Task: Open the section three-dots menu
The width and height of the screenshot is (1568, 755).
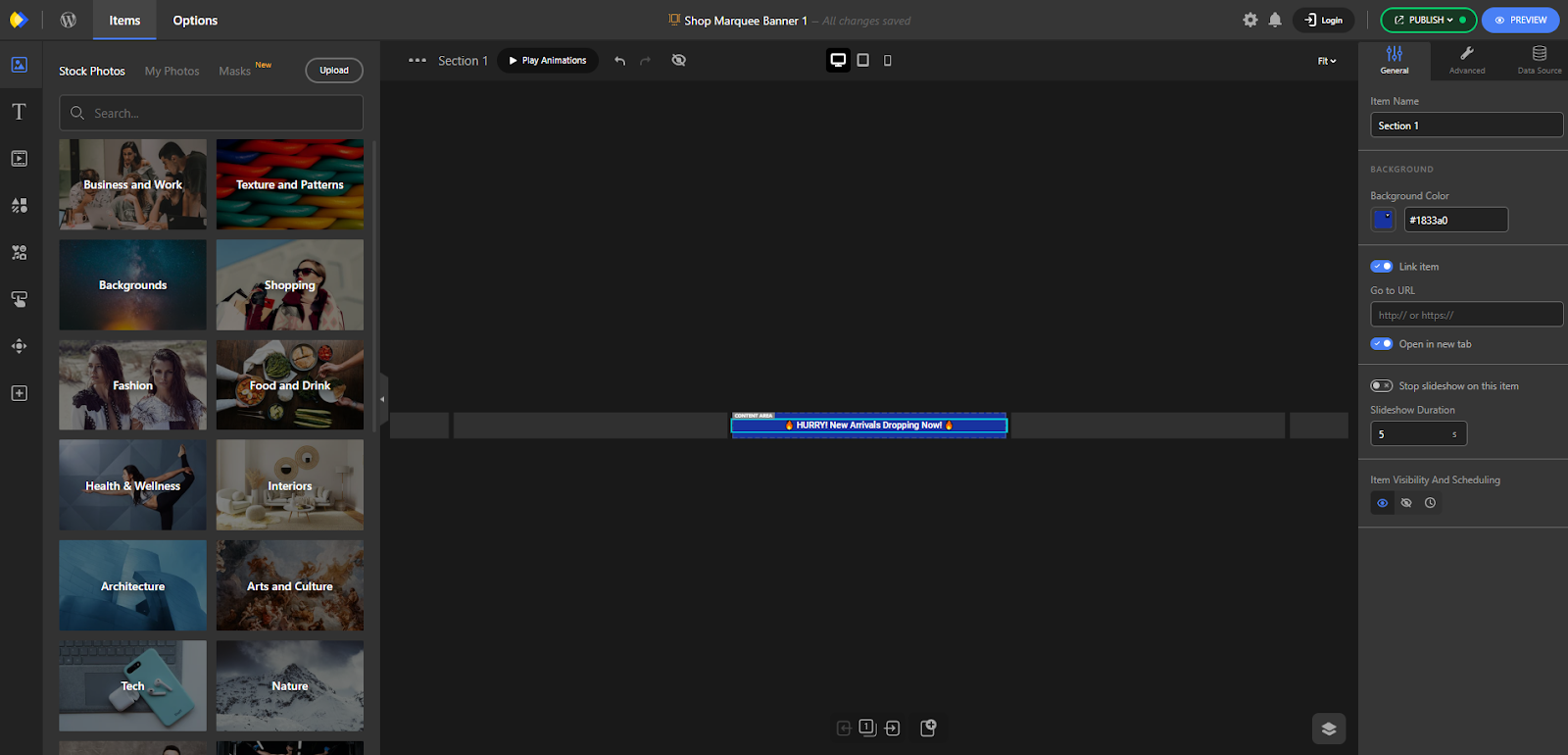Action: point(417,60)
